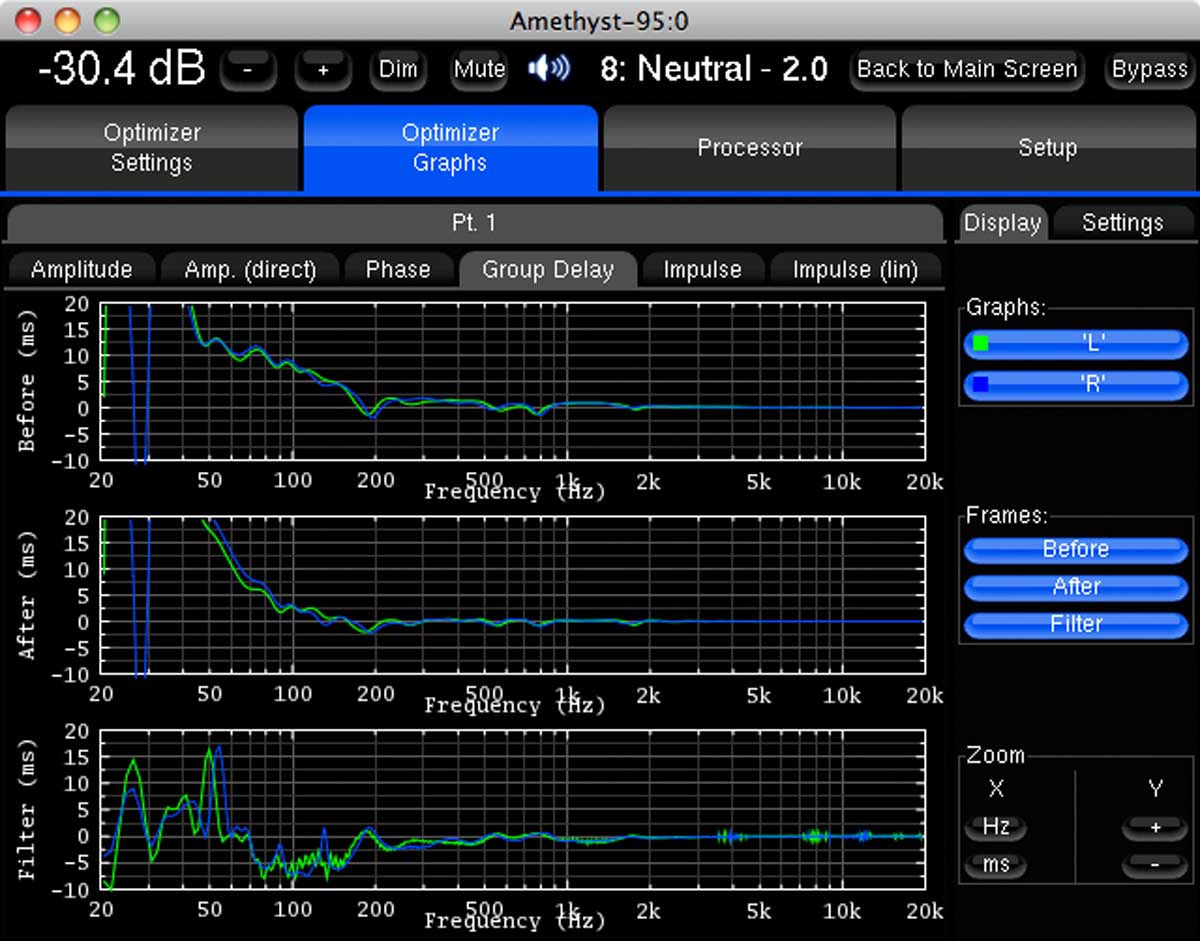Open the Processor tab
The image size is (1200, 941).
[x=750, y=148]
